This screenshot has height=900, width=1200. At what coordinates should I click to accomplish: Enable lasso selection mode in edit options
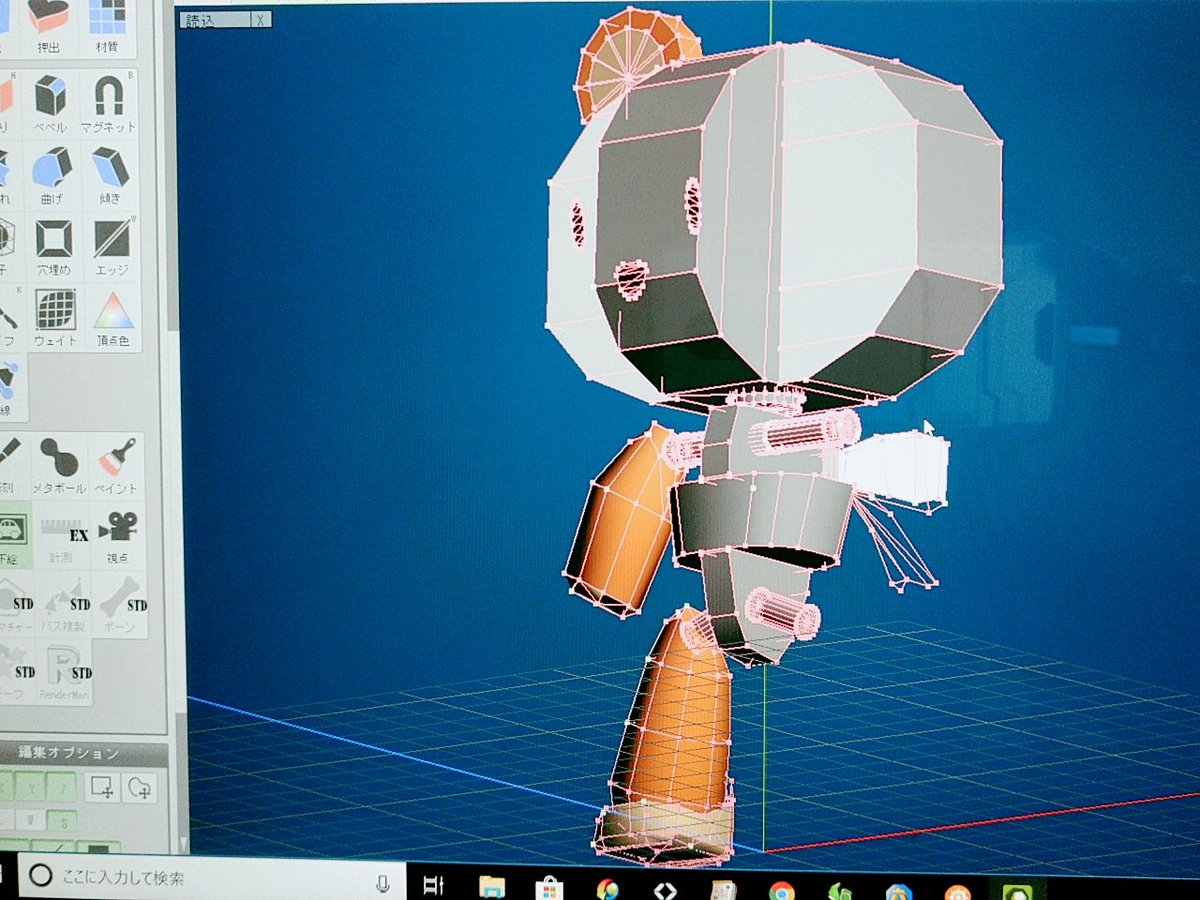tap(140, 788)
